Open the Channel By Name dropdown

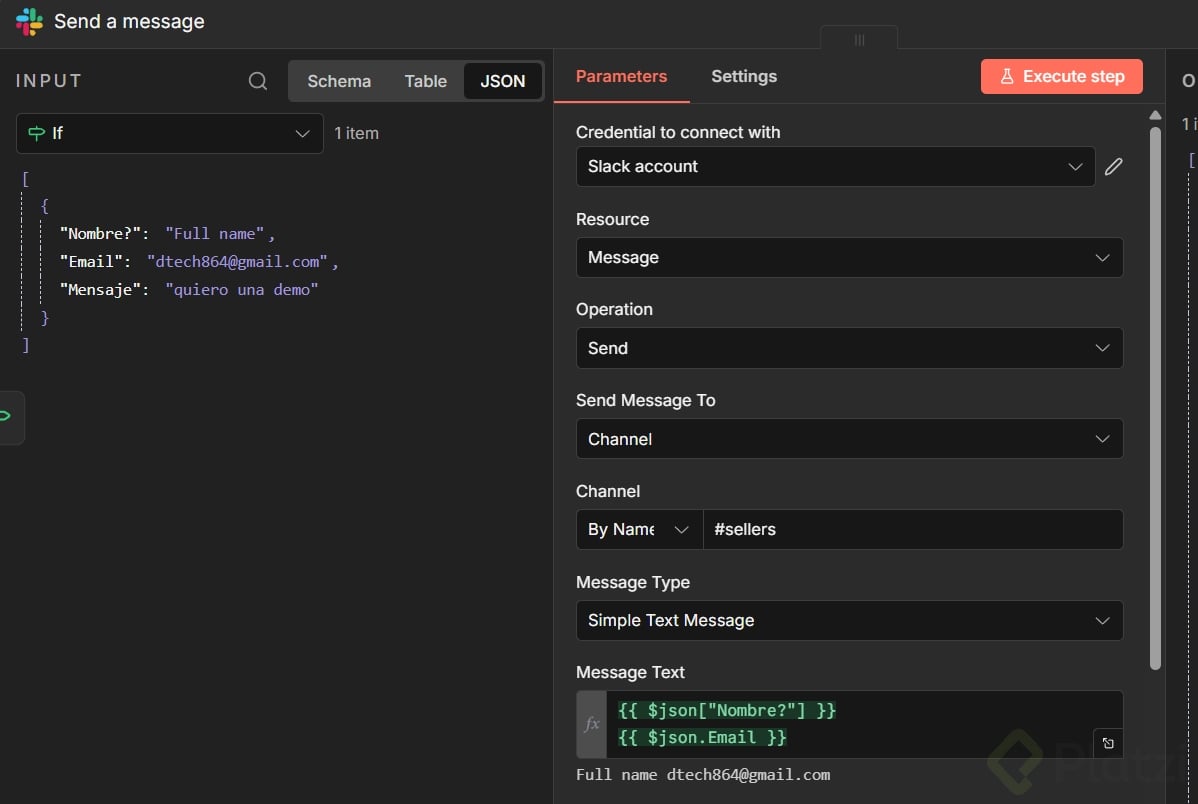(x=639, y=530)
